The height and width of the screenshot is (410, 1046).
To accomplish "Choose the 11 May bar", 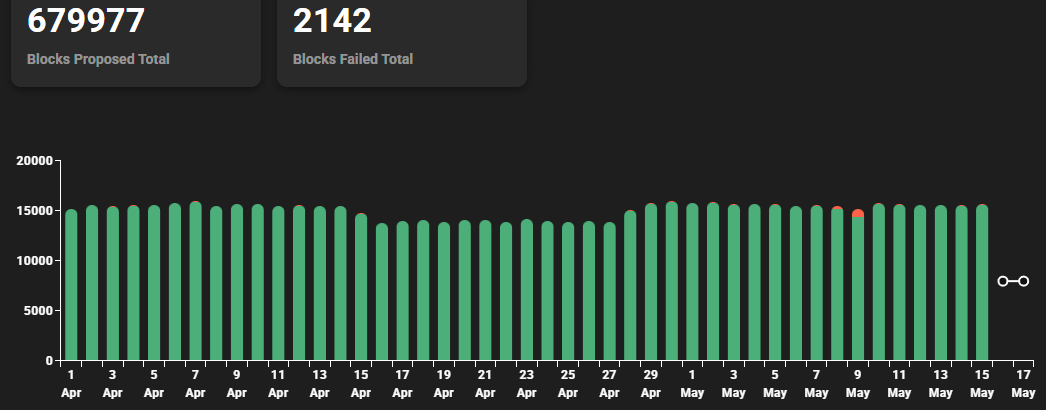I will coord(899,283).
